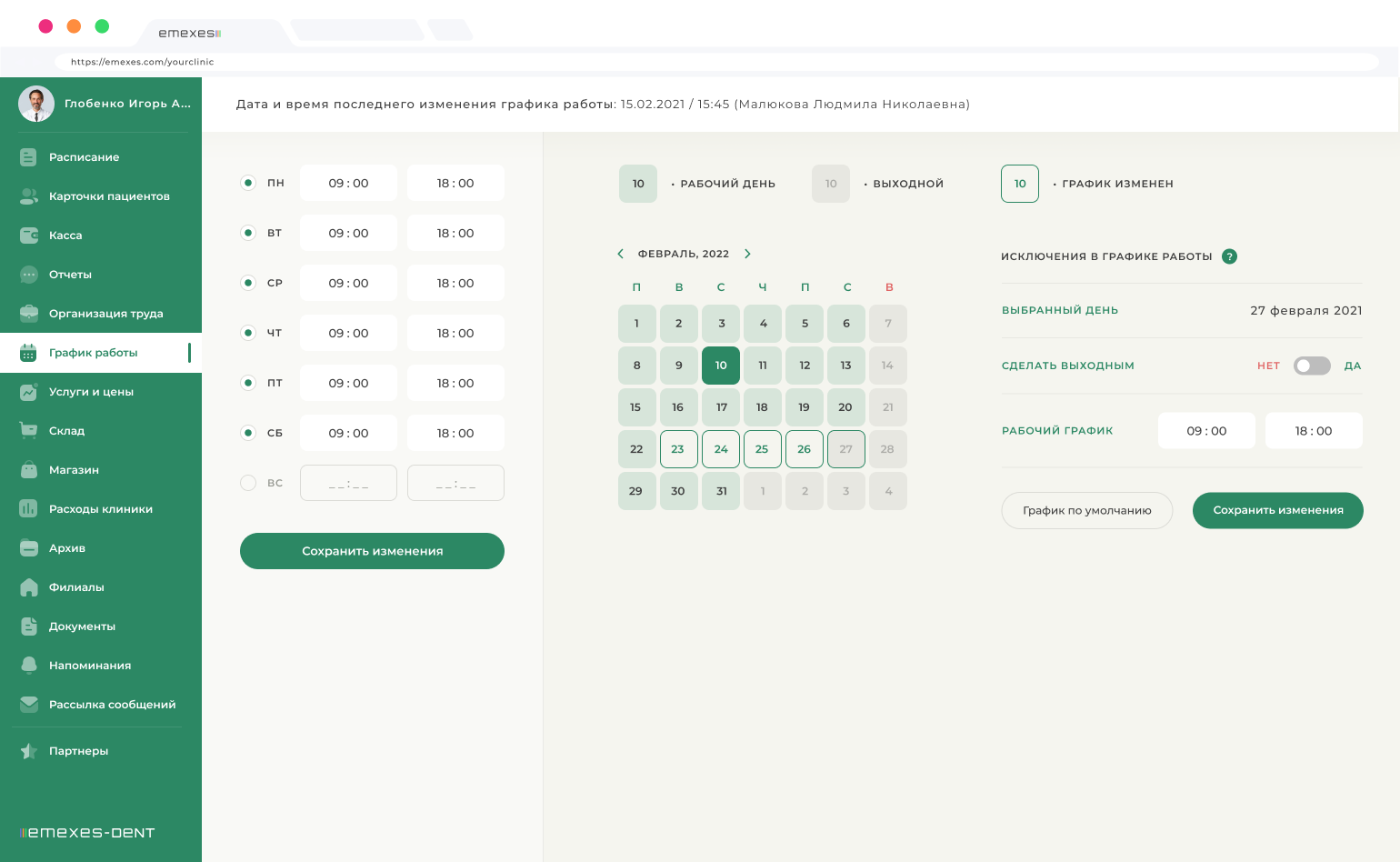Click the Напоминания bell icon
1400x862 pixels.
point(28,666)
